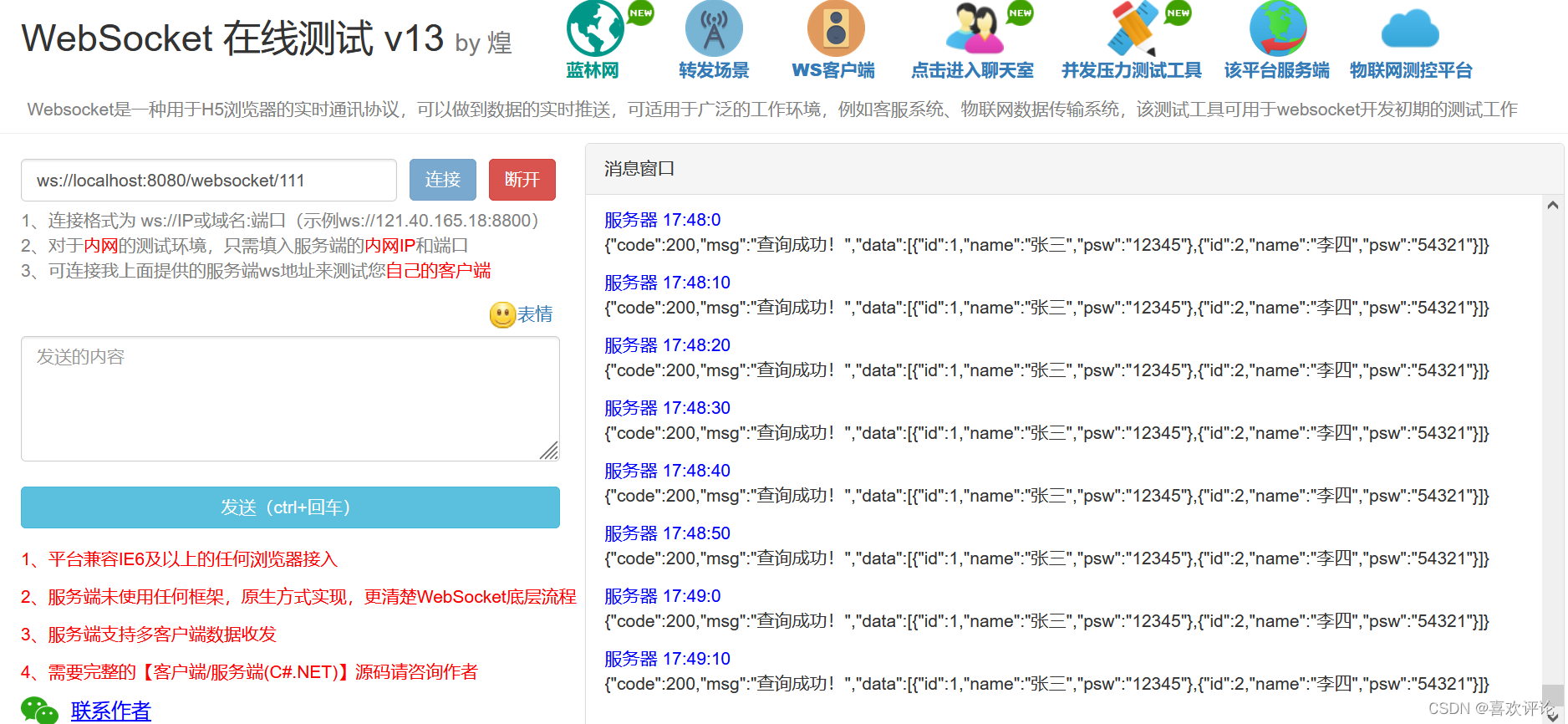The width and height of the screenshot is (1568, 724).
Task: Open the 物联网测控平台 cloud icon
Action: point(1410,29)
